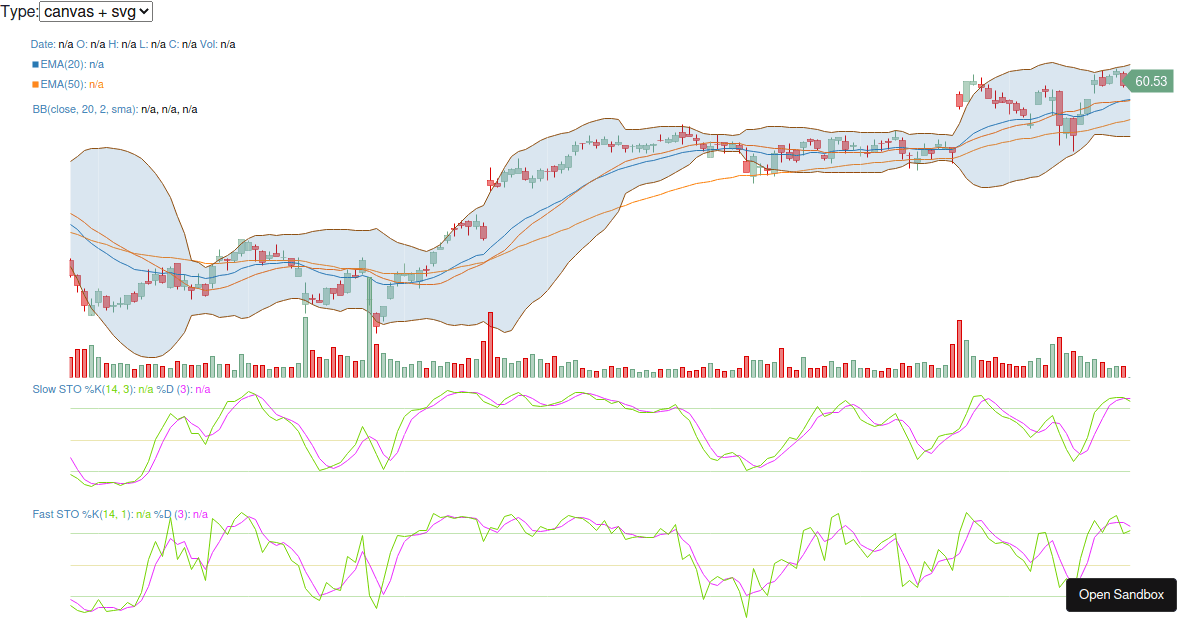Click the last candlestick beside the price tag
This screenshot has height=630, width=1200.
point(1123,78)
